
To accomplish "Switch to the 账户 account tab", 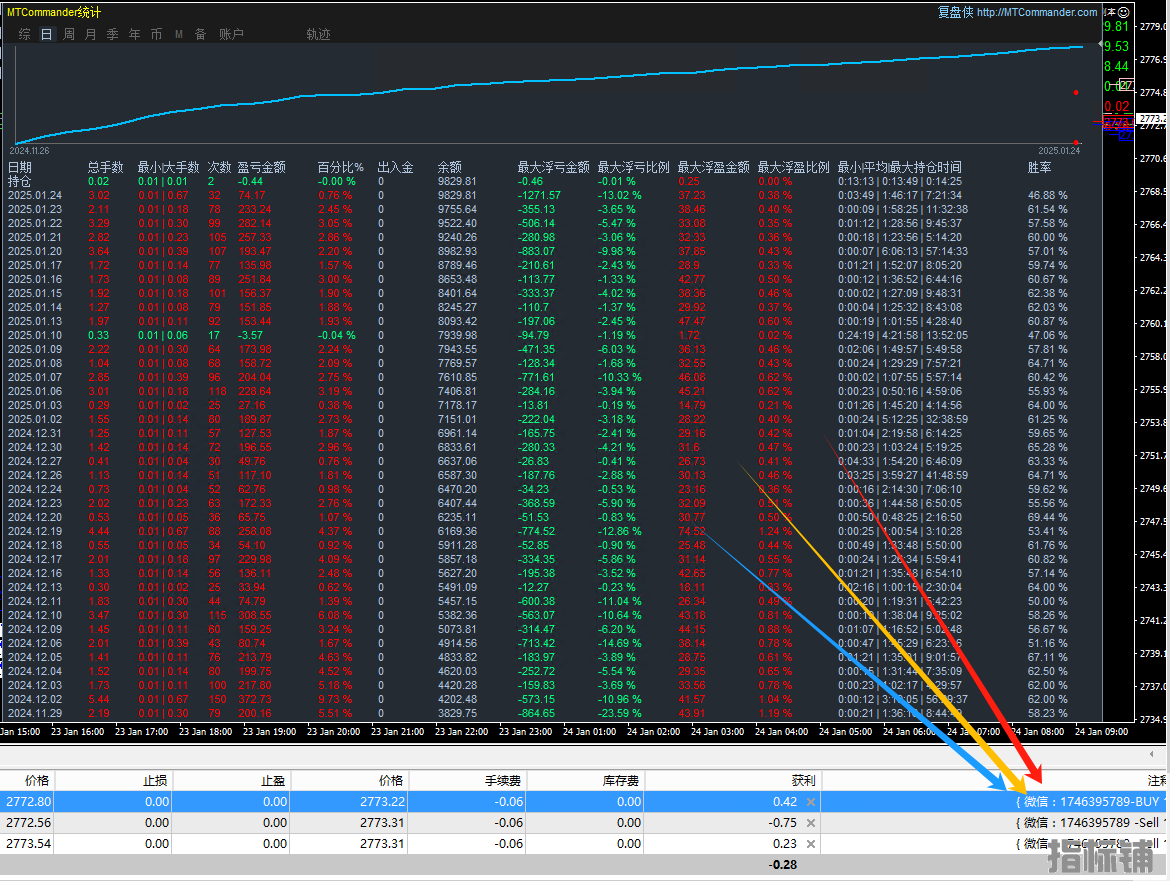I will pos(231,34).
